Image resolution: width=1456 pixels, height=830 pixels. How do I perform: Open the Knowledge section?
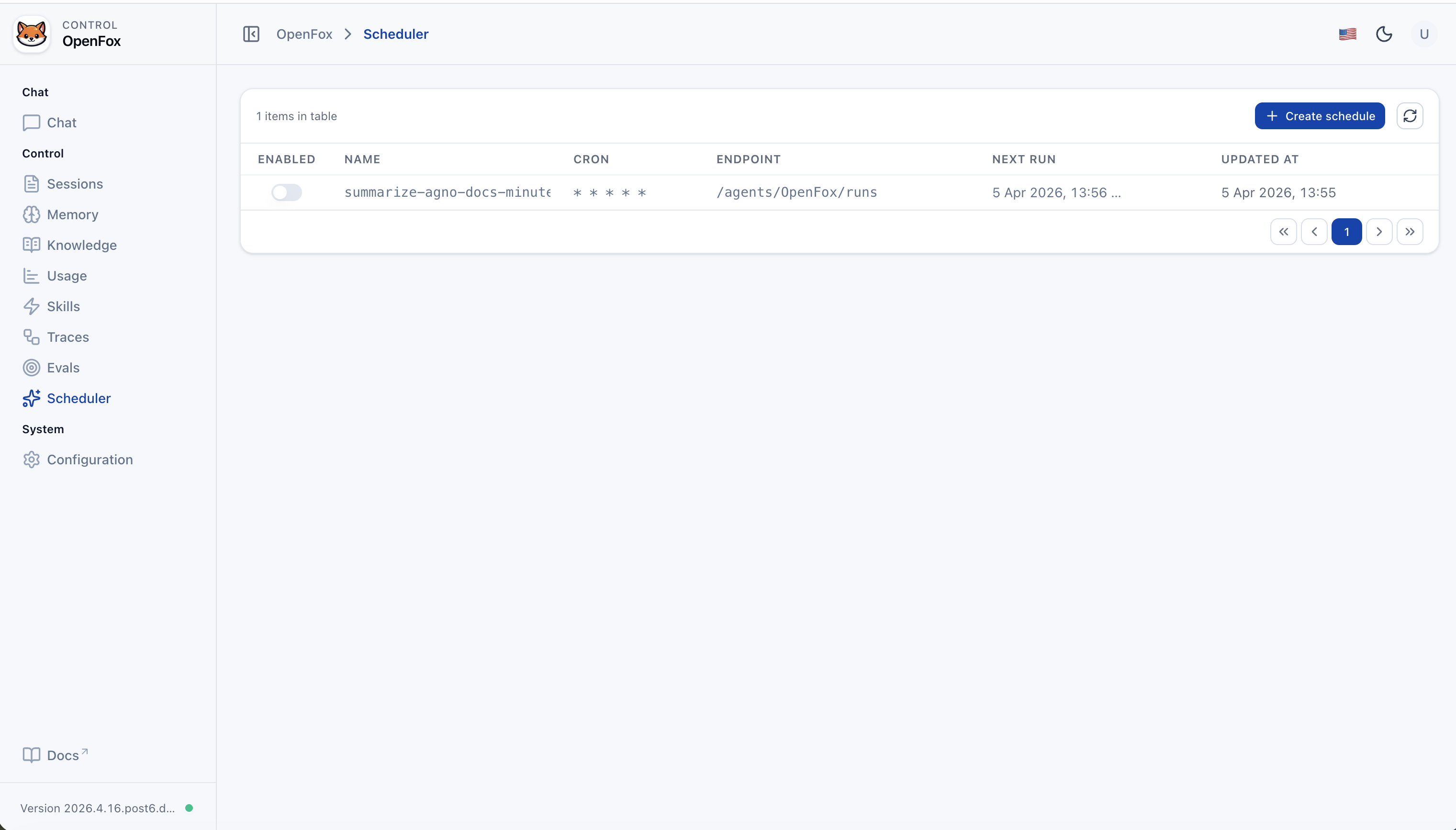[82, 245]
